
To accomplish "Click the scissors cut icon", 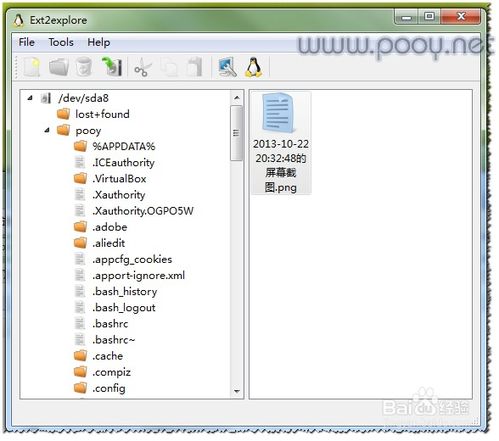I will (x=143, y=67).
